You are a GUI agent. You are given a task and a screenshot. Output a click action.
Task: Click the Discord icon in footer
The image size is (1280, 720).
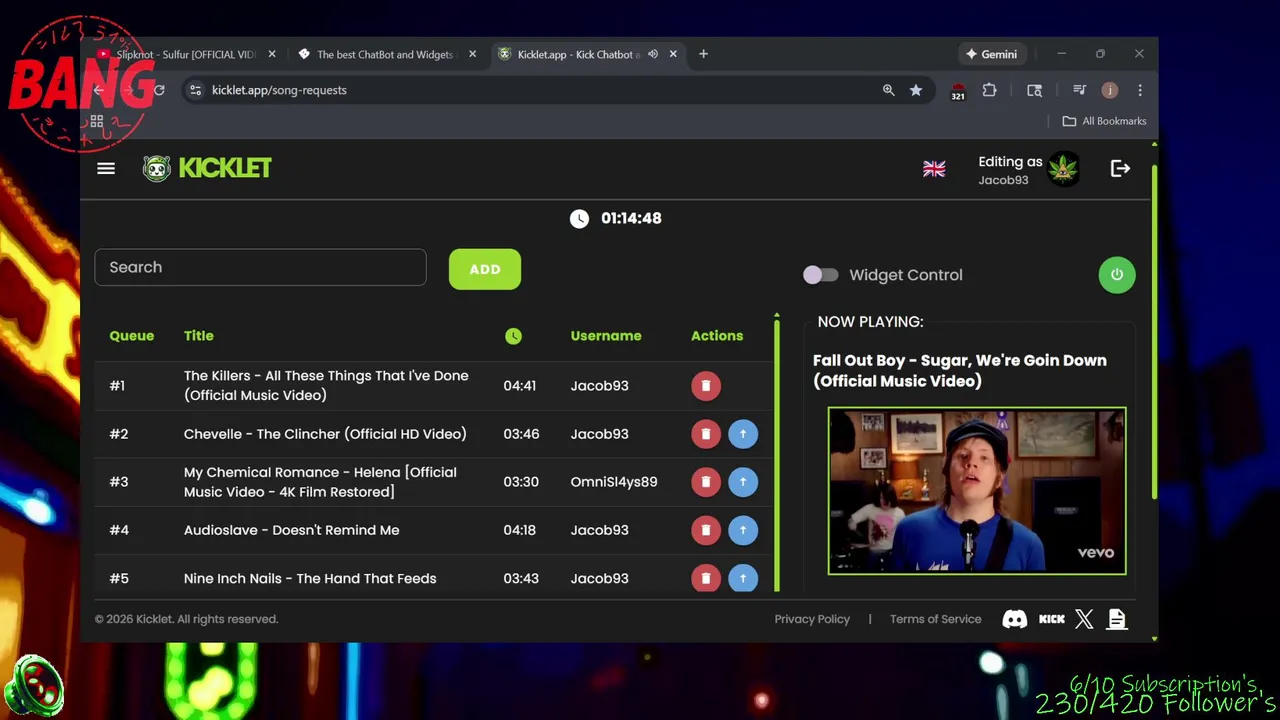(x=1015, y=619)
